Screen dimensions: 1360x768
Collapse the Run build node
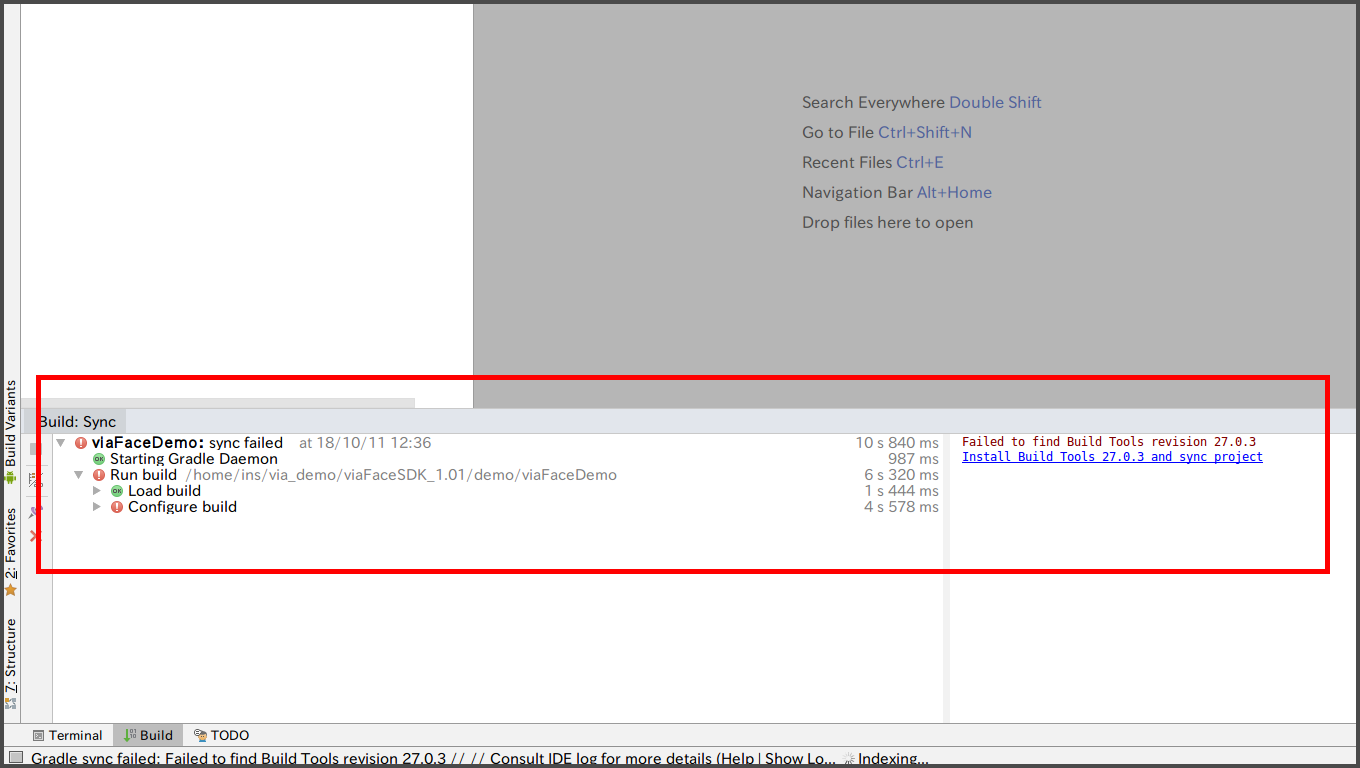[79, 475]
